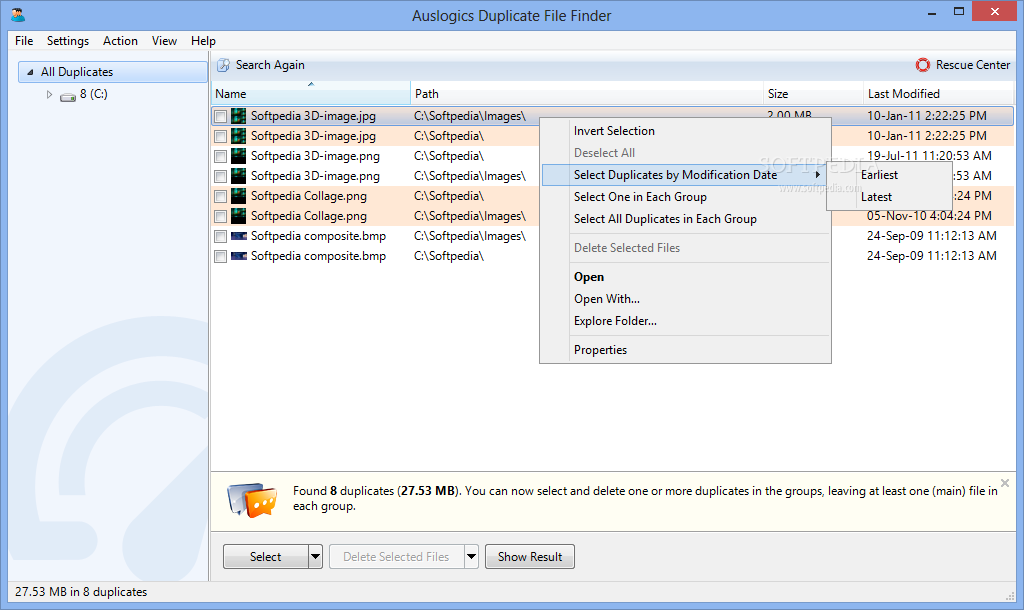
Task: Click the 8 (C:) drive icon
Action: click(x=68, y=96)
